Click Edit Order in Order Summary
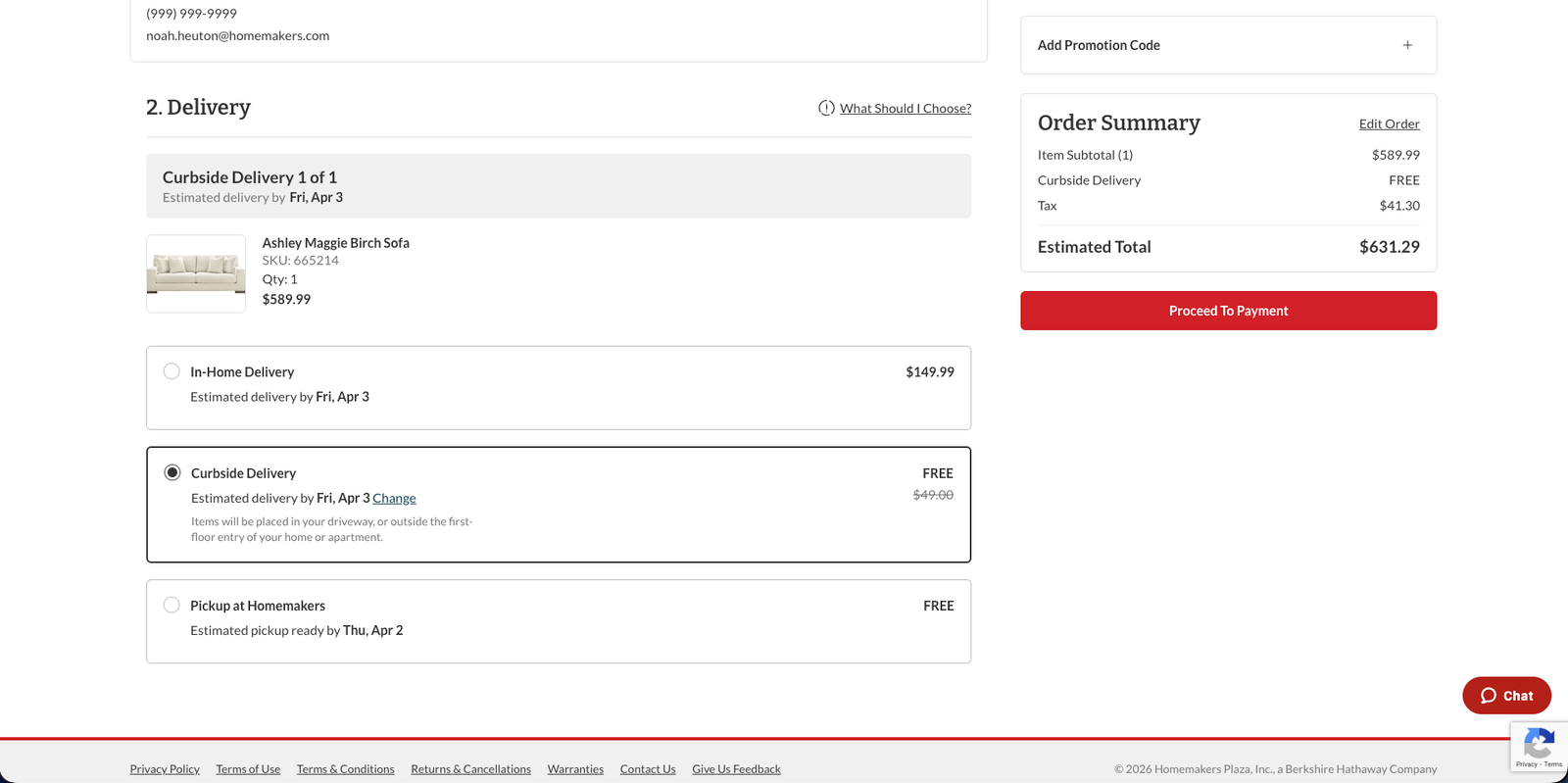 pos(1389,123)
